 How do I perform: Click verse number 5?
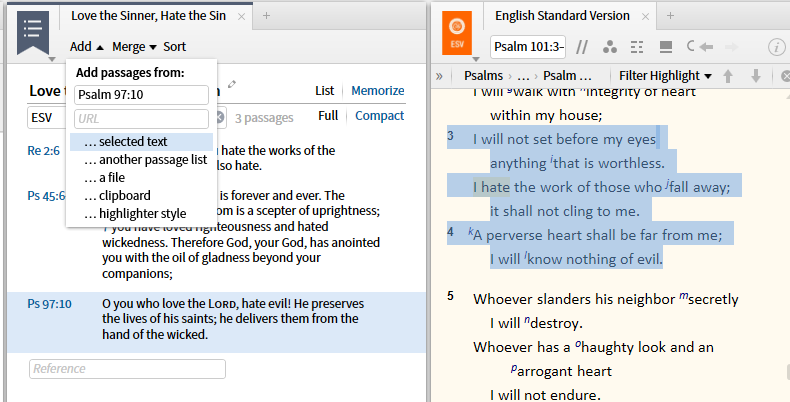pos(450,296)
